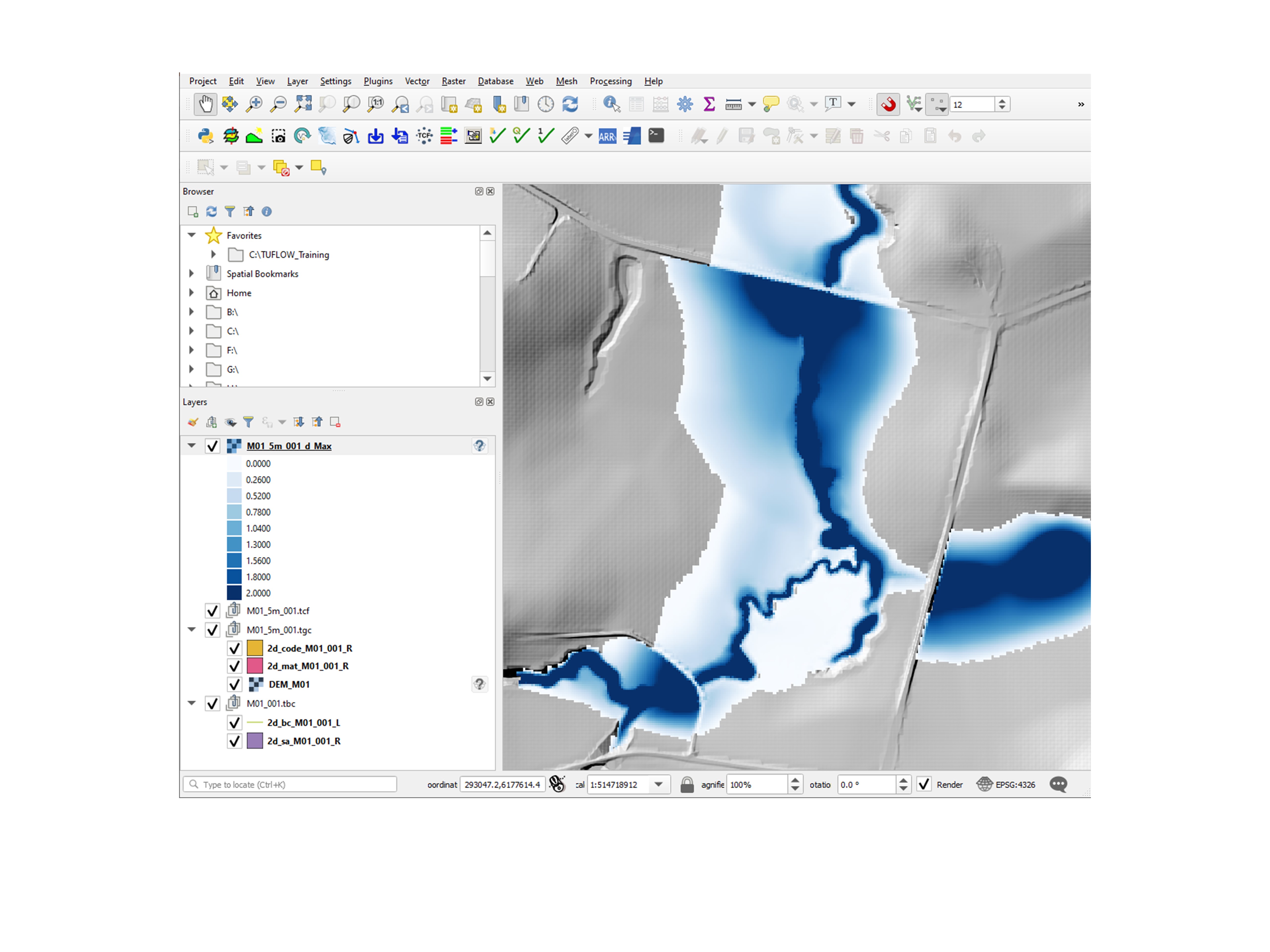Uncheck the 2d_sa_M01_001_R layer
Screen dimensions: 1270x952
234,741
